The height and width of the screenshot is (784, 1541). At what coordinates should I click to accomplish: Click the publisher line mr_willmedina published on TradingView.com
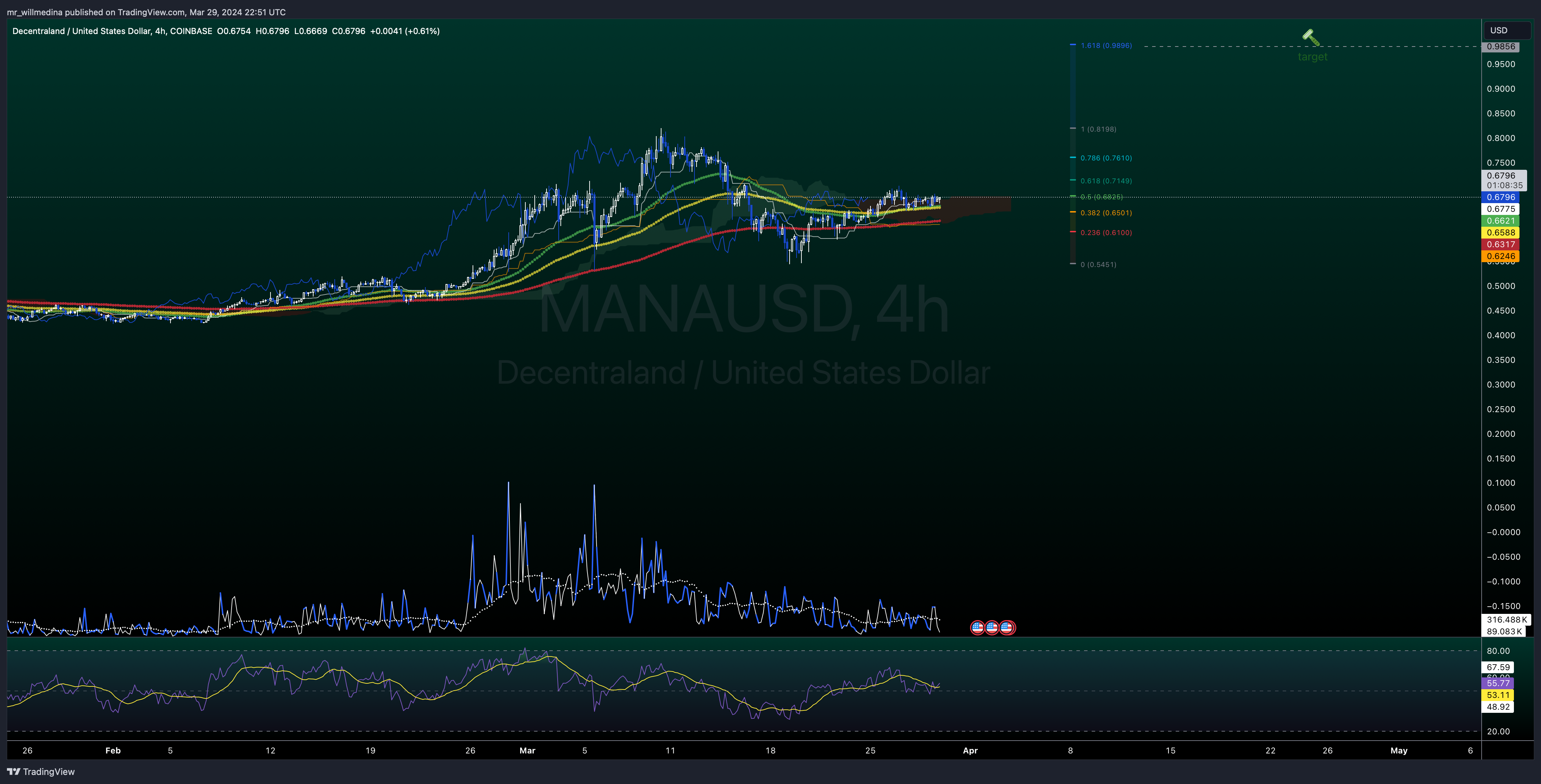tap(146, 12)
